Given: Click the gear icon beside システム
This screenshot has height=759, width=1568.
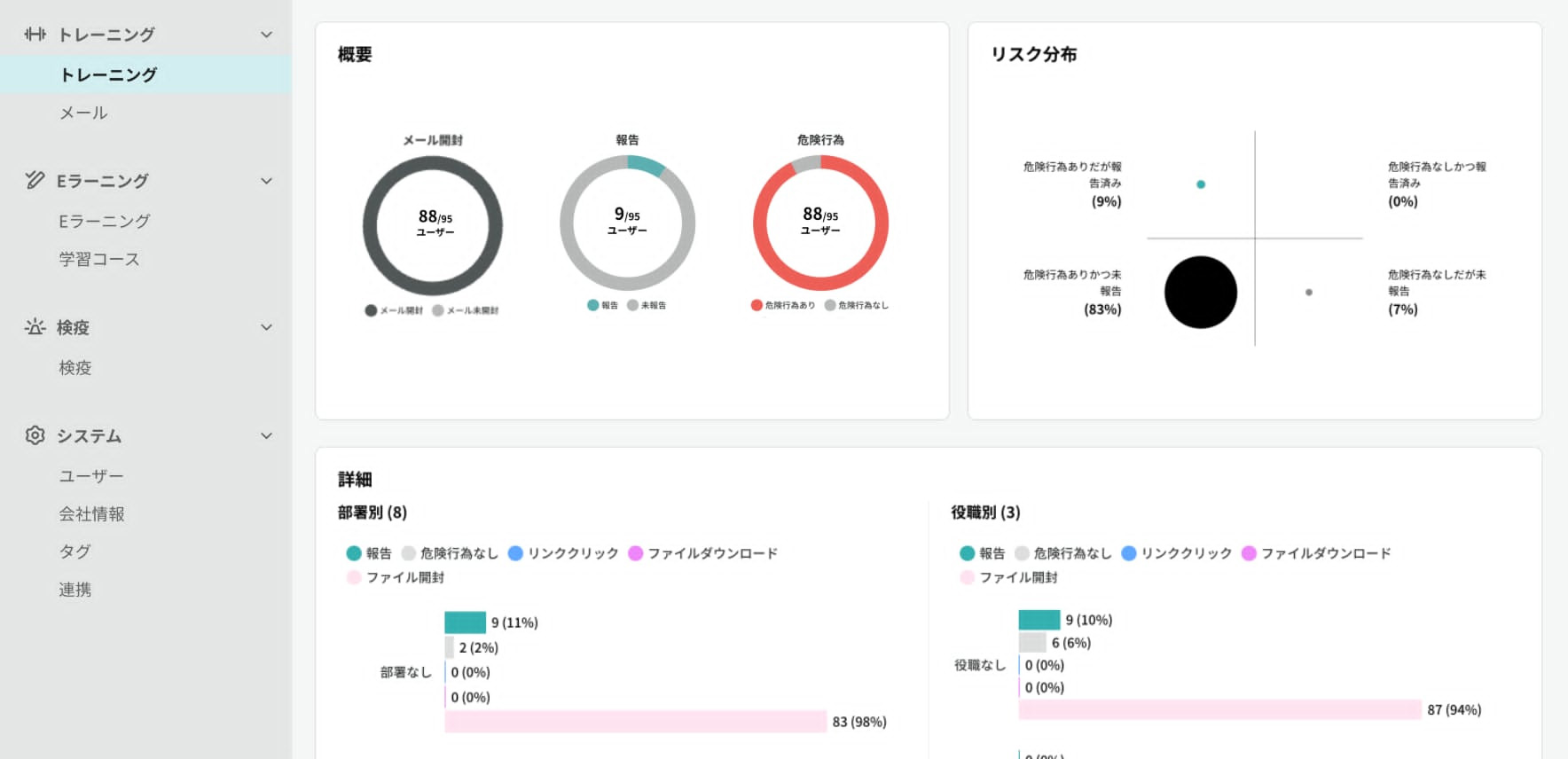Looking at the screenshot, I should (35, 435).
